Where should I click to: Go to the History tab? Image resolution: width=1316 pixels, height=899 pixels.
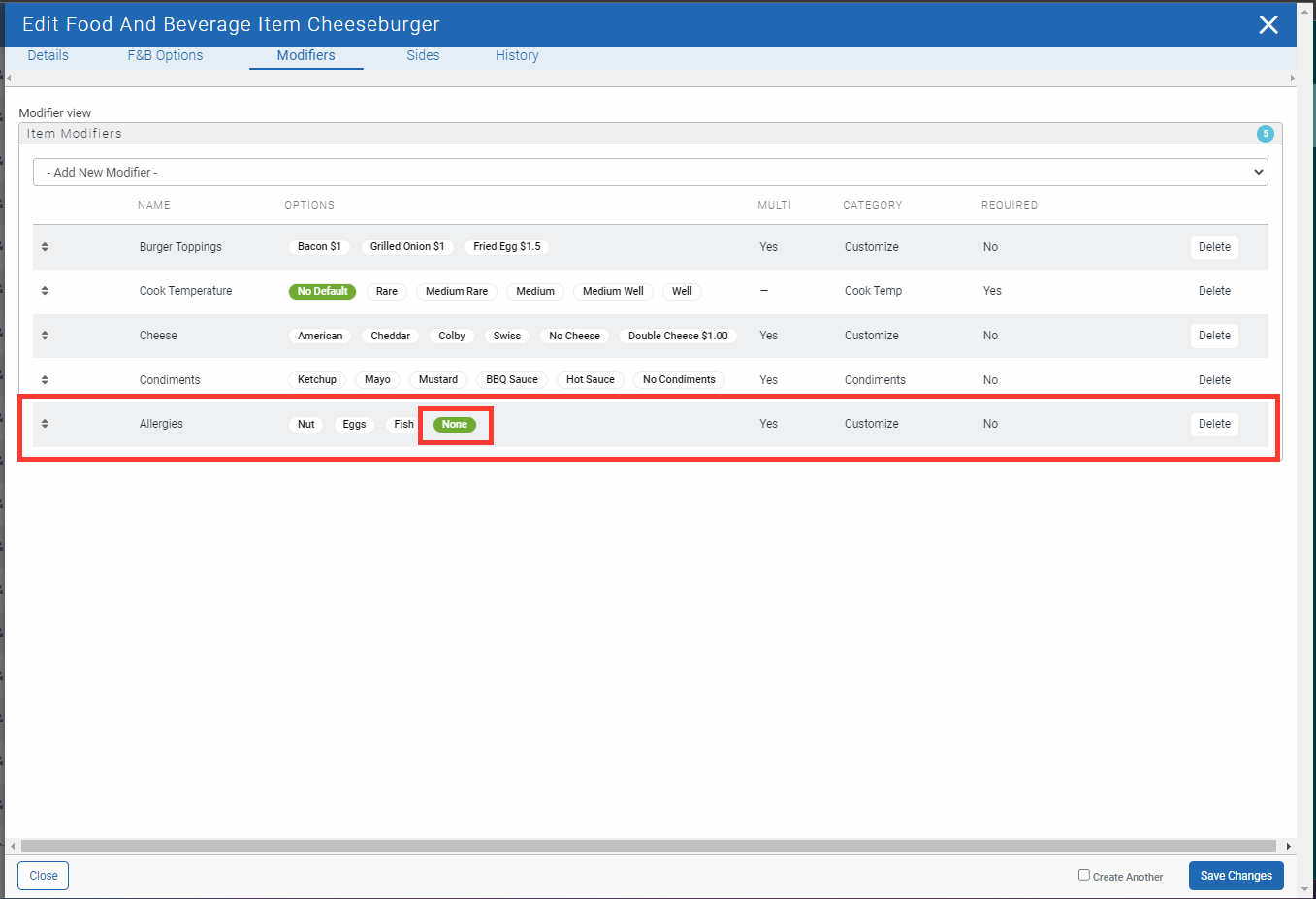point(517,56)
